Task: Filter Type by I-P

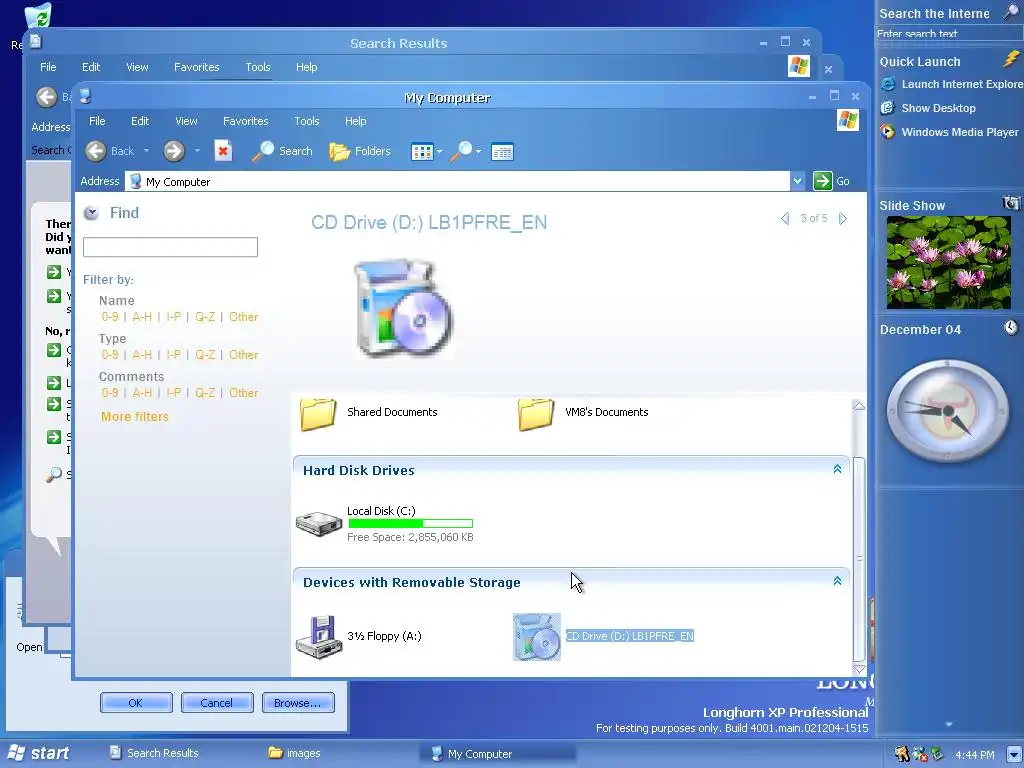Action: 173,355
